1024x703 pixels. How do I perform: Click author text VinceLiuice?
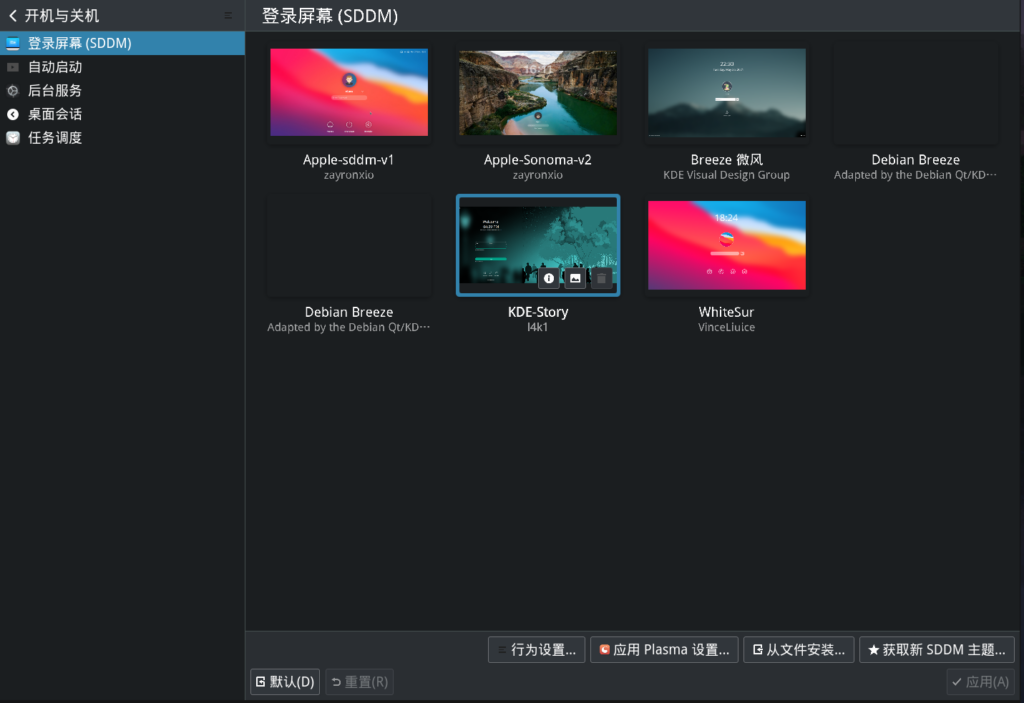[726, 327]
